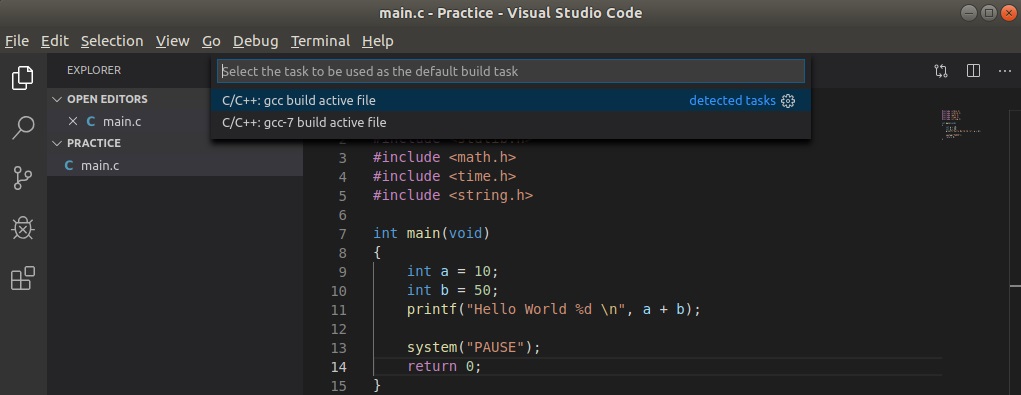Click the gear icon beside detected tasks
Screen dimensions: 1021x395
click(x=788, y=101)
